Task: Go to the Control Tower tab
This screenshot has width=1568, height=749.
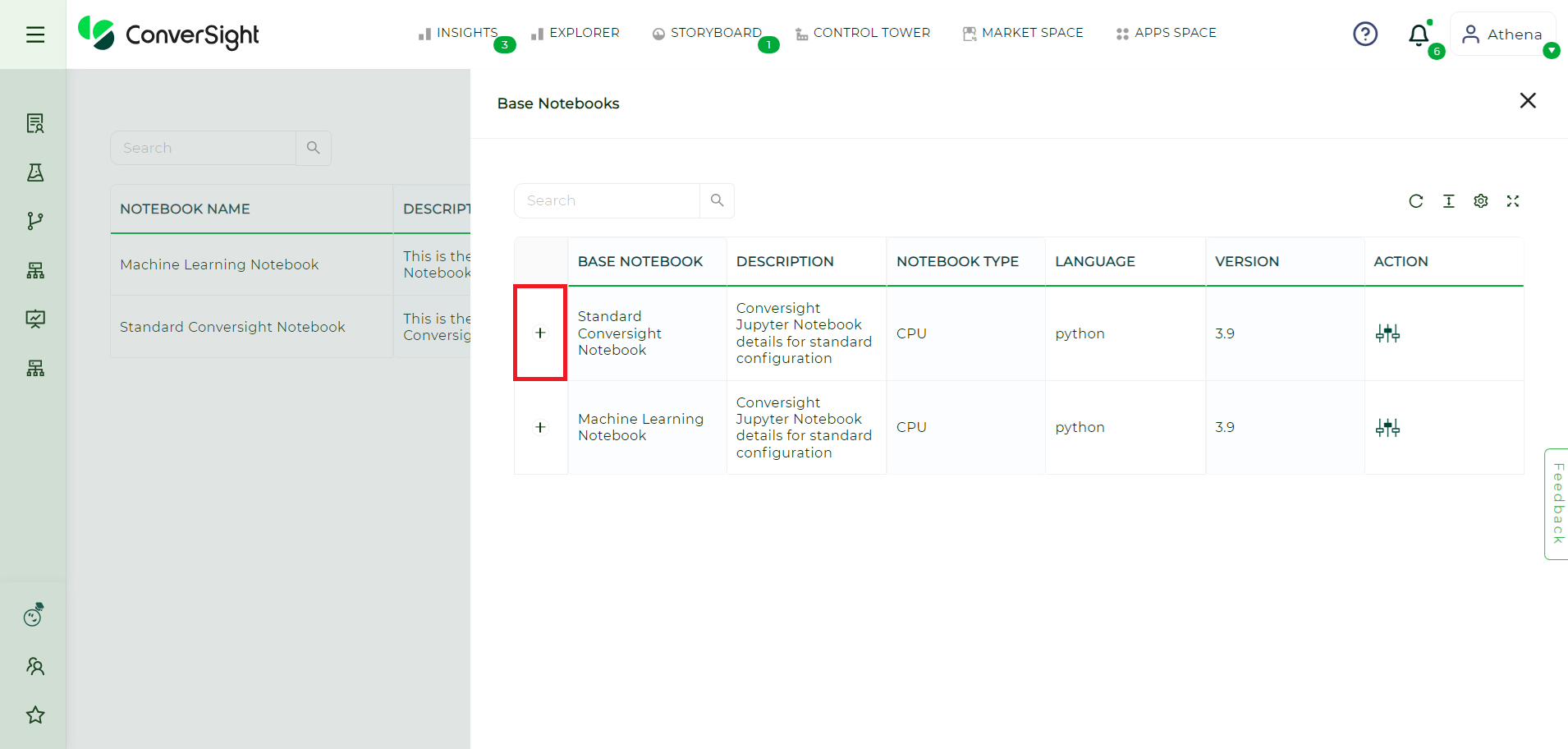Action: [863, 33]
